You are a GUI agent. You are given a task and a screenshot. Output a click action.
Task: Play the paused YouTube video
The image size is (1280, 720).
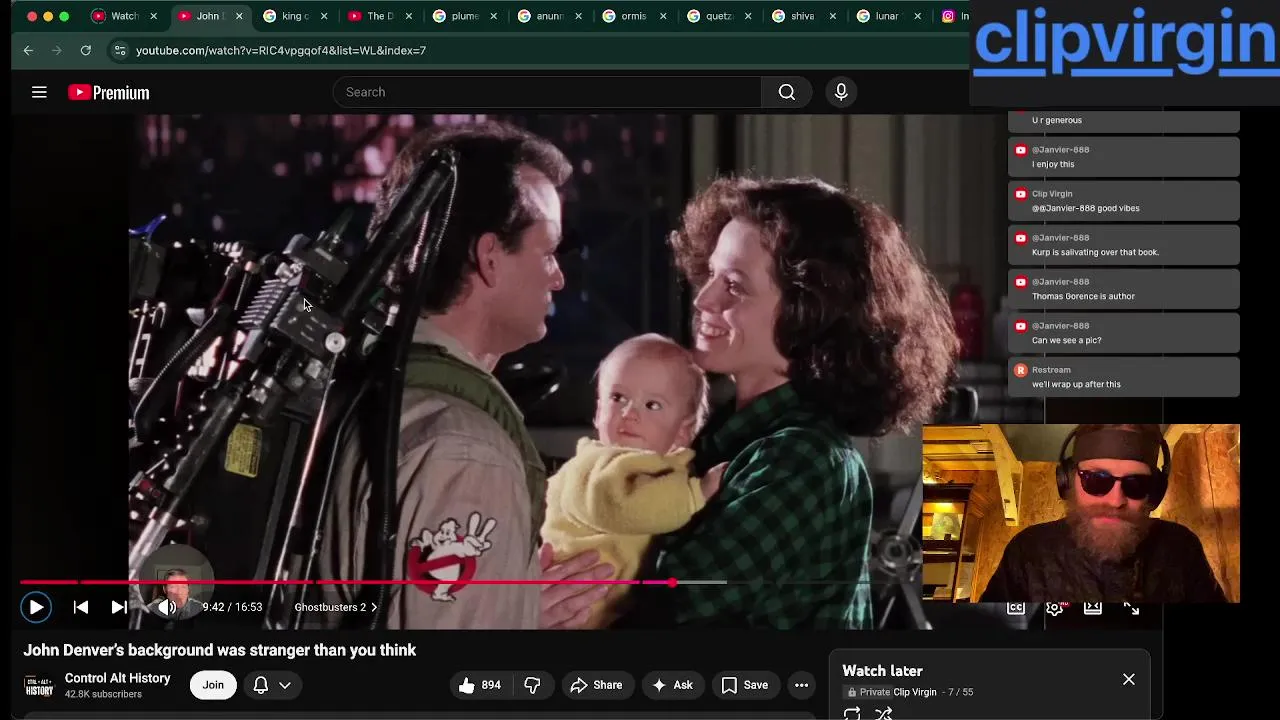[36, 607]
